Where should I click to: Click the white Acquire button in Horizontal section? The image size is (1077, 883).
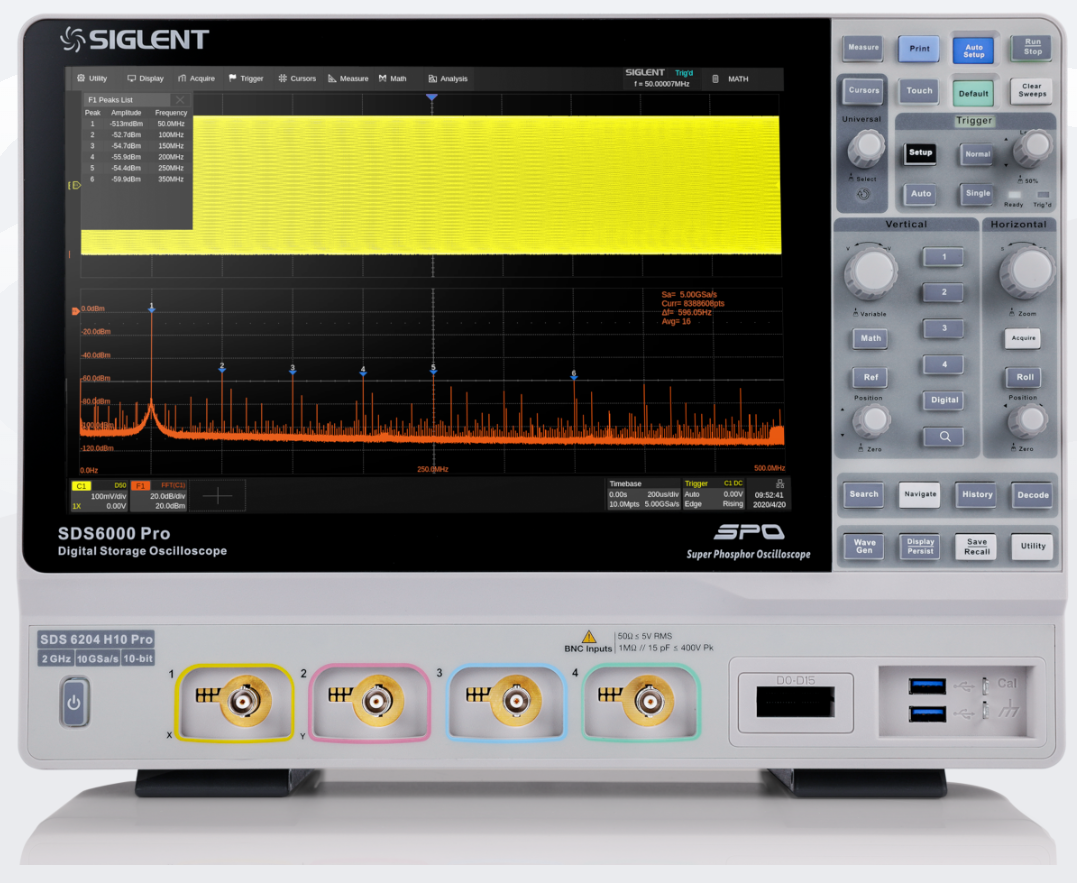(1023, 338)
